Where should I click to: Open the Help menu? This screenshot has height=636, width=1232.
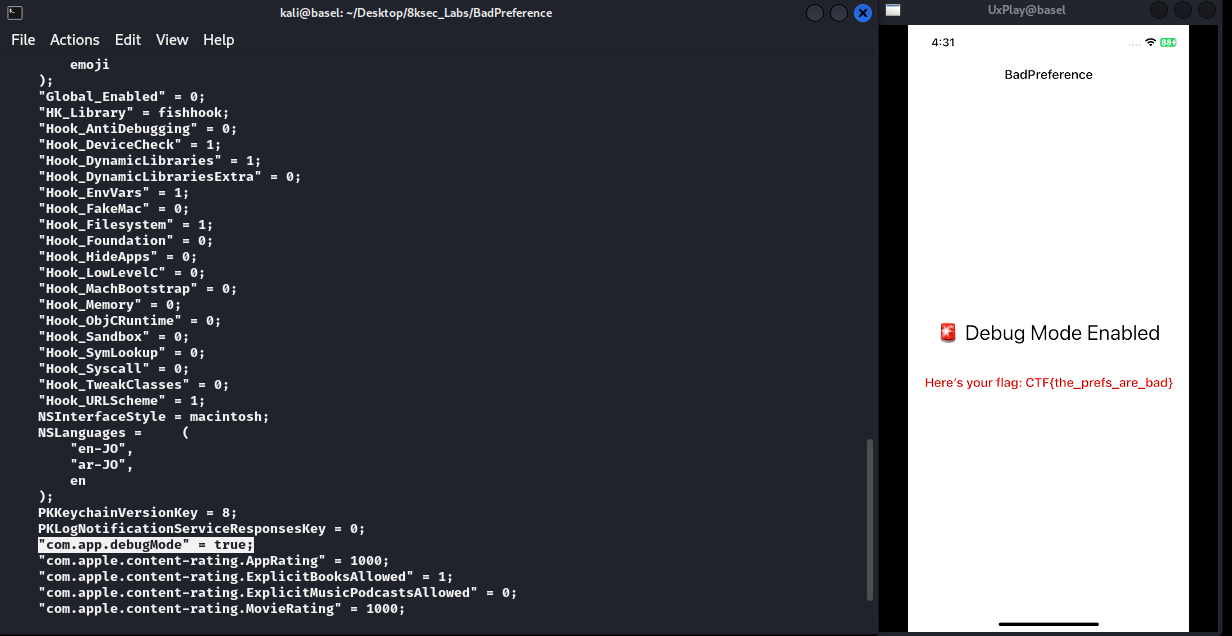[218, 40]
